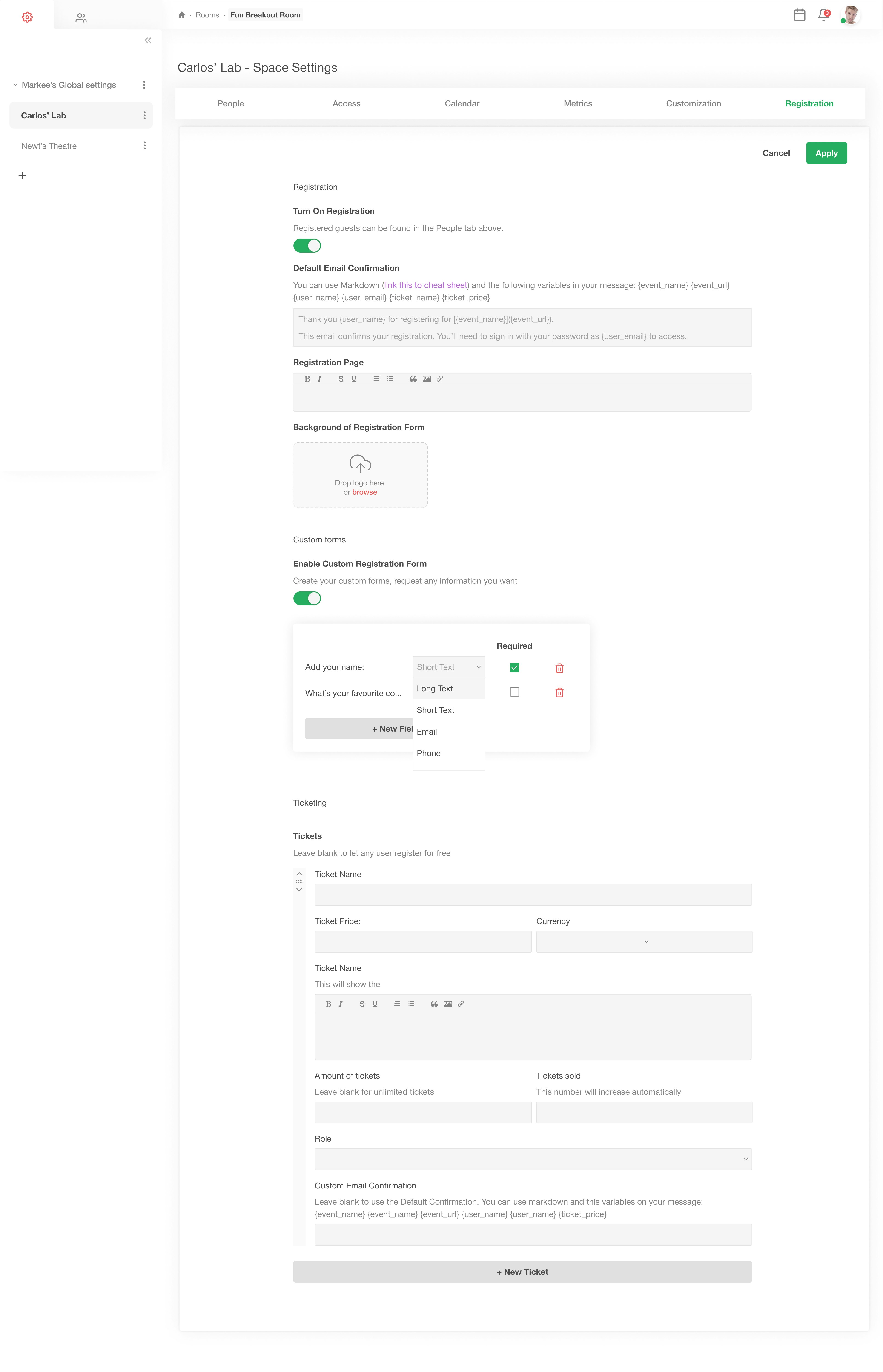Choose Phone from dropdown list

(x=449, y=753)
